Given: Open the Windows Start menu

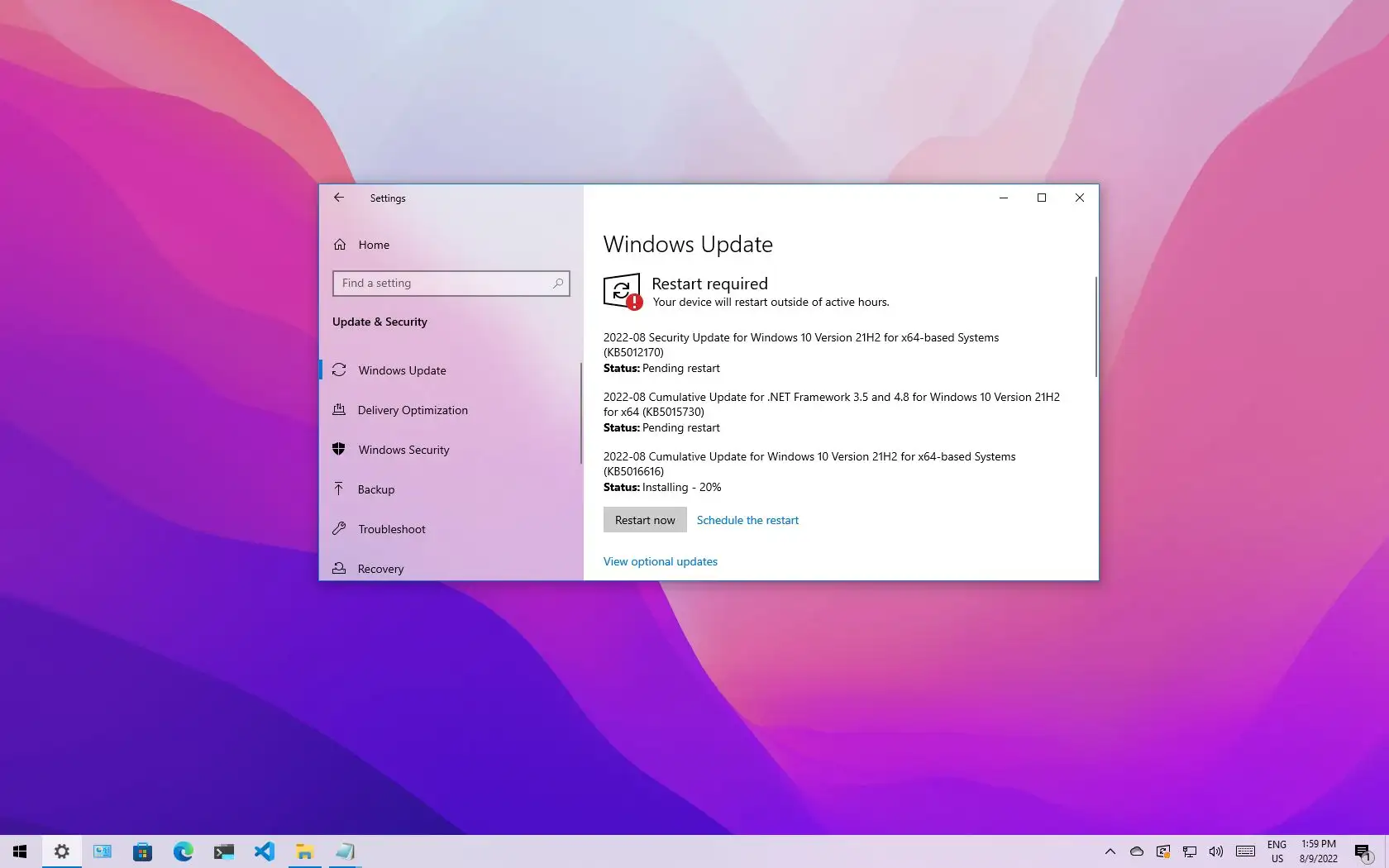Looking at the screenshot, I should (20, 851).
